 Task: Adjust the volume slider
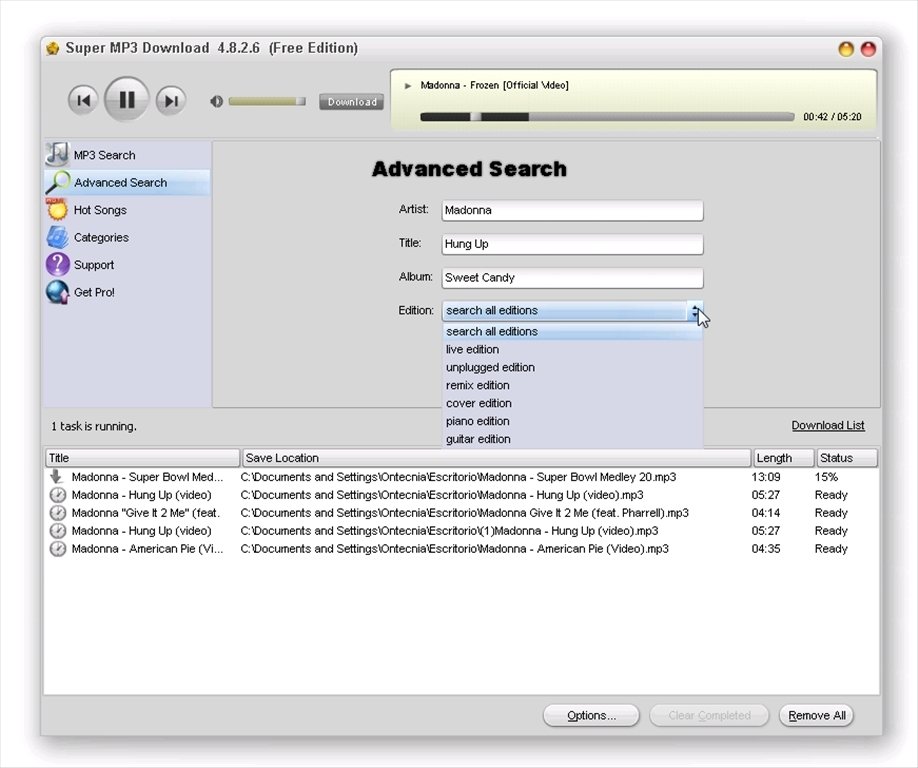pyautogui.click(x=267, y=101)
